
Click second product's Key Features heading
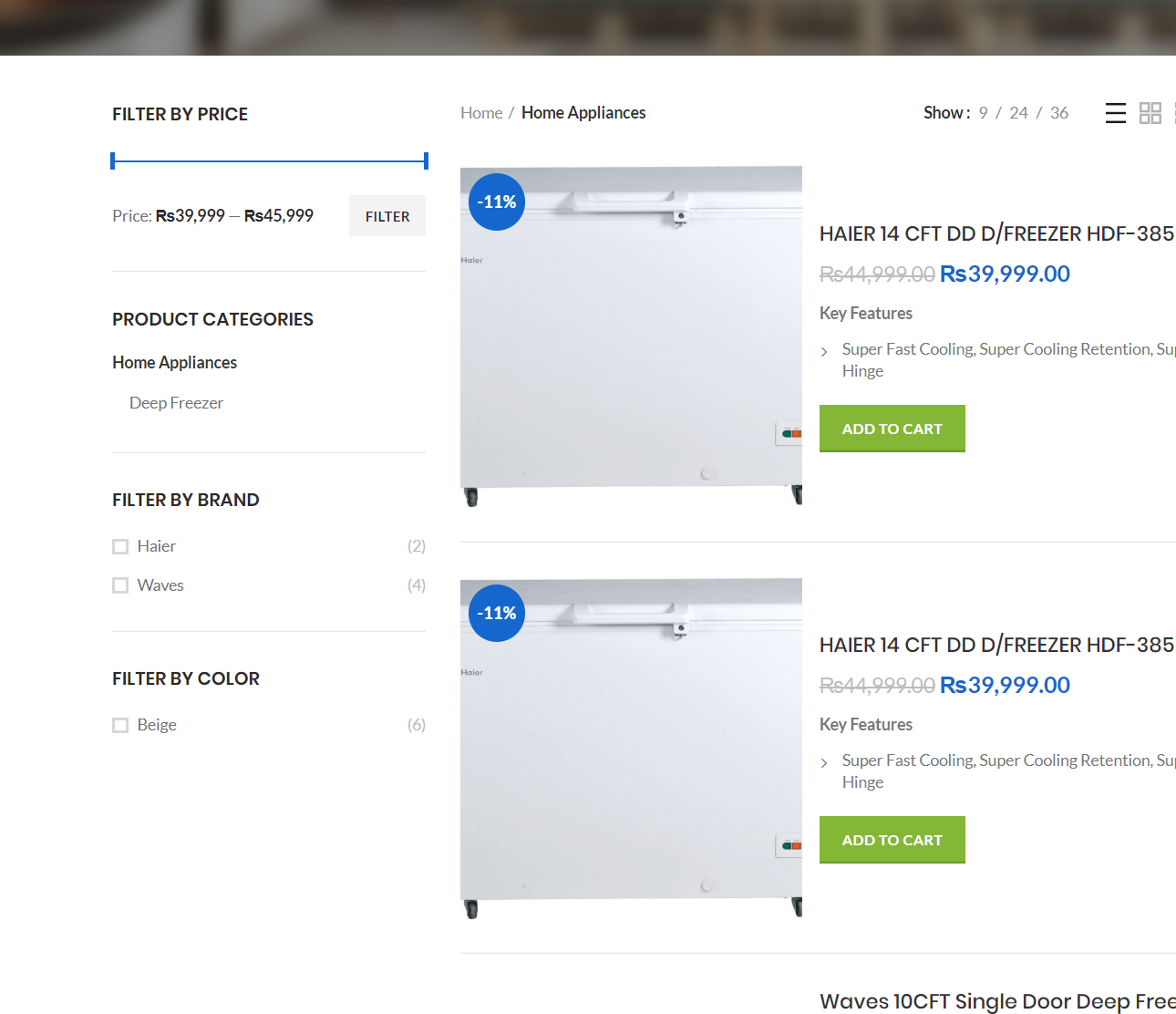(866, 725)
